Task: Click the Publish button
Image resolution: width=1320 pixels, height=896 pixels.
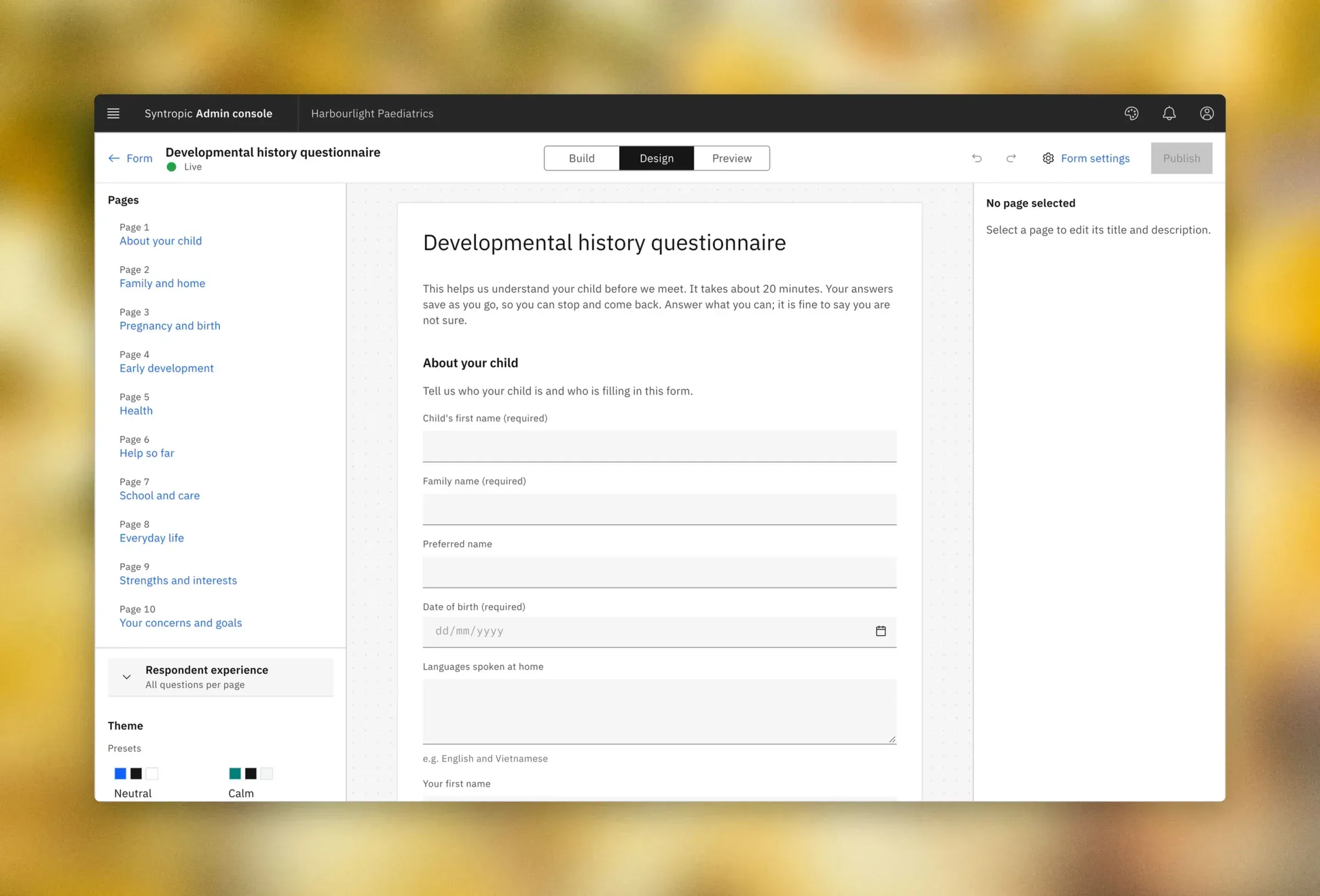Action: pyautogui.click(x=1181, y=158)
